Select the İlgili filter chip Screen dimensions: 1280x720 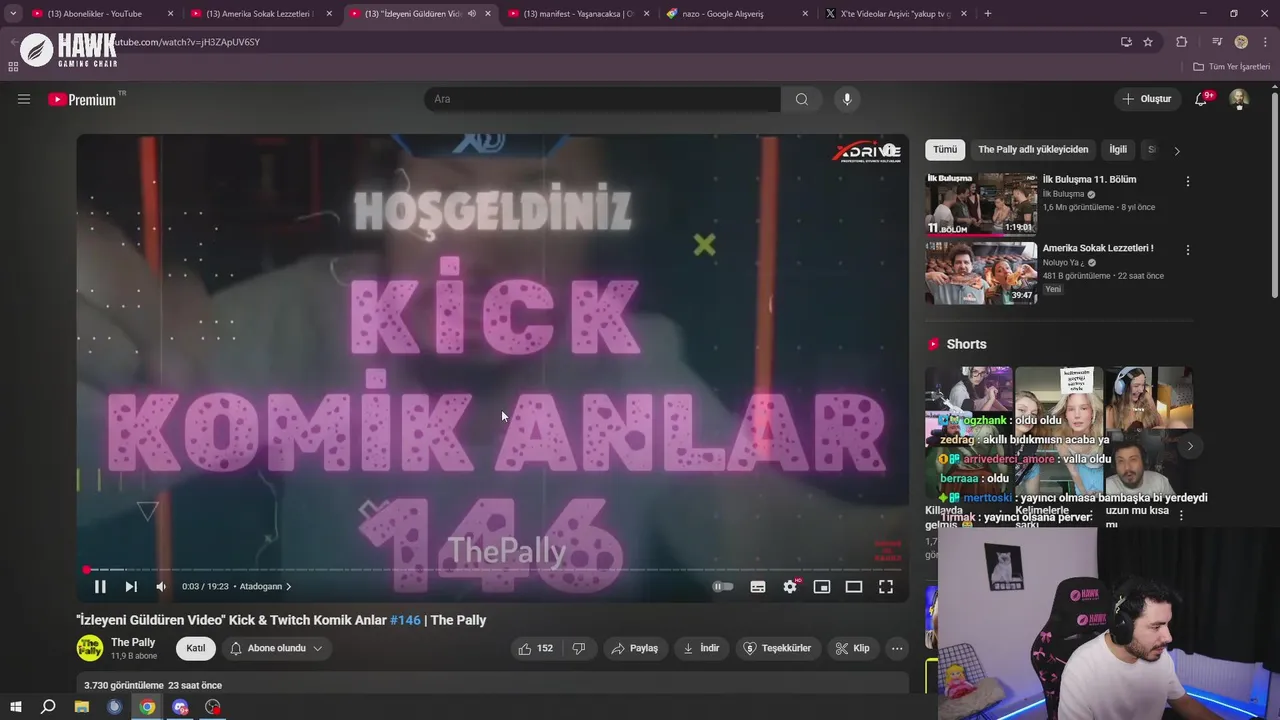click(1118, 150)
